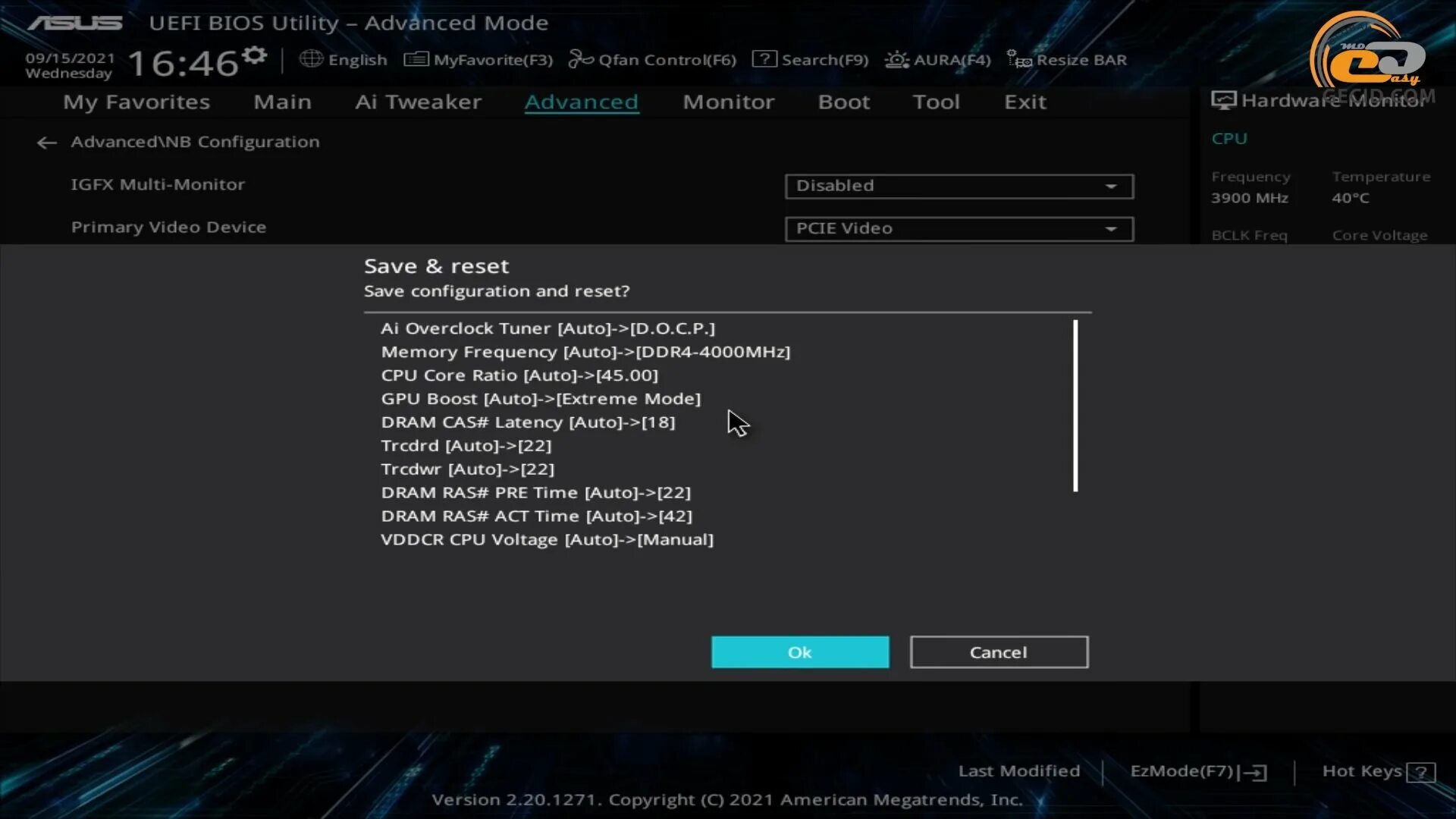The width and height of the screenshot is (1456, 819).
Task: Navigate to Advanced menu tab
Action: point(581,101)
